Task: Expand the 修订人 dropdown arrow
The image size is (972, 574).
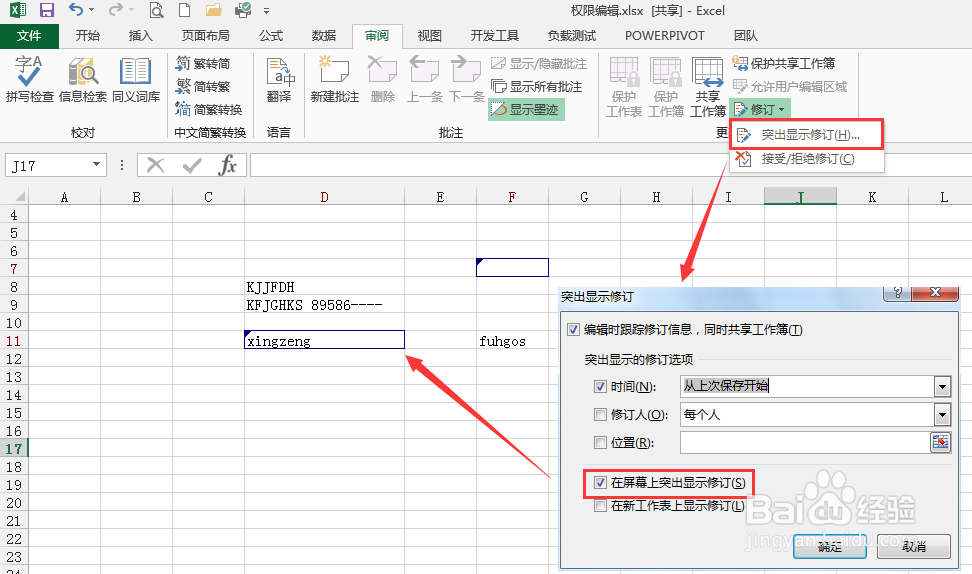Action: [x=942, y=415]
